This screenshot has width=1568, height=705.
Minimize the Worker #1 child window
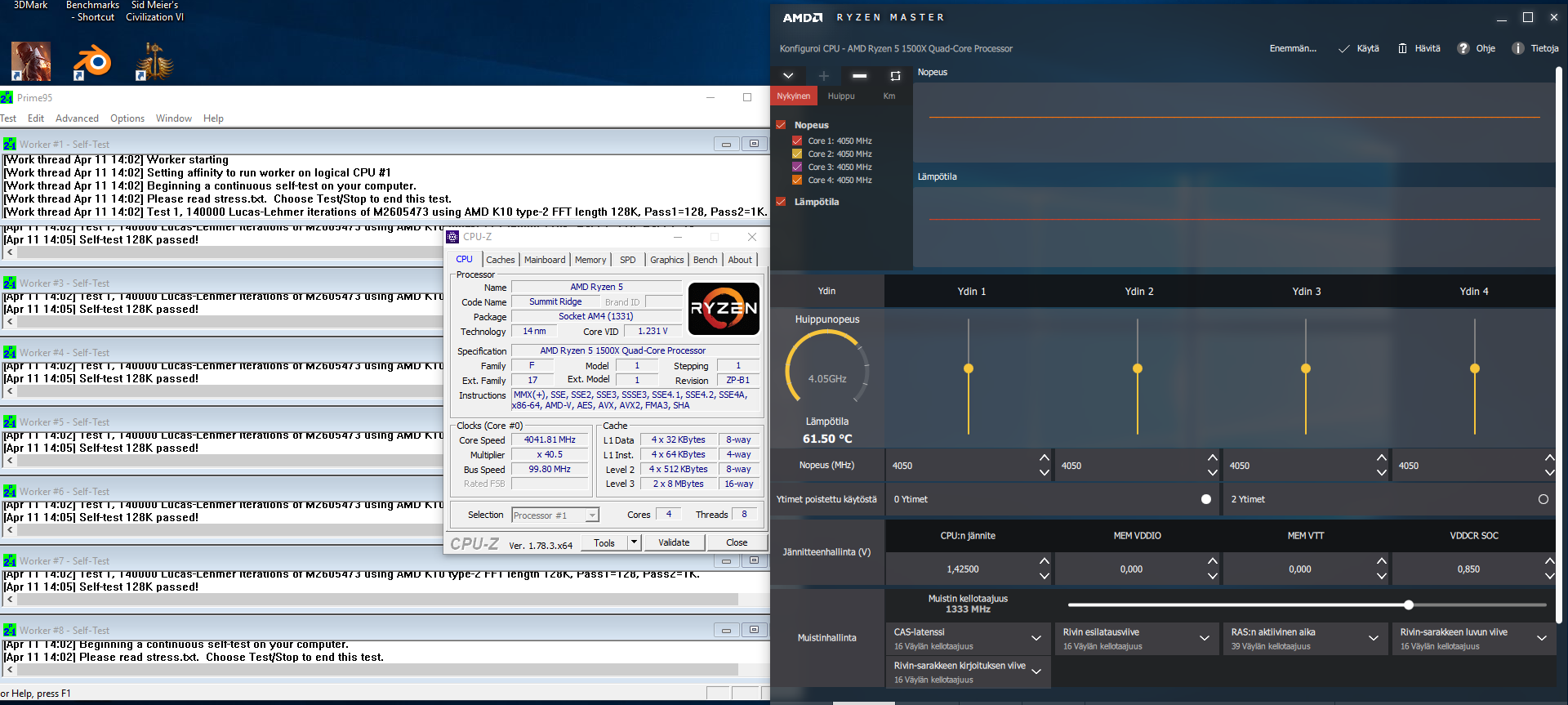726,145
